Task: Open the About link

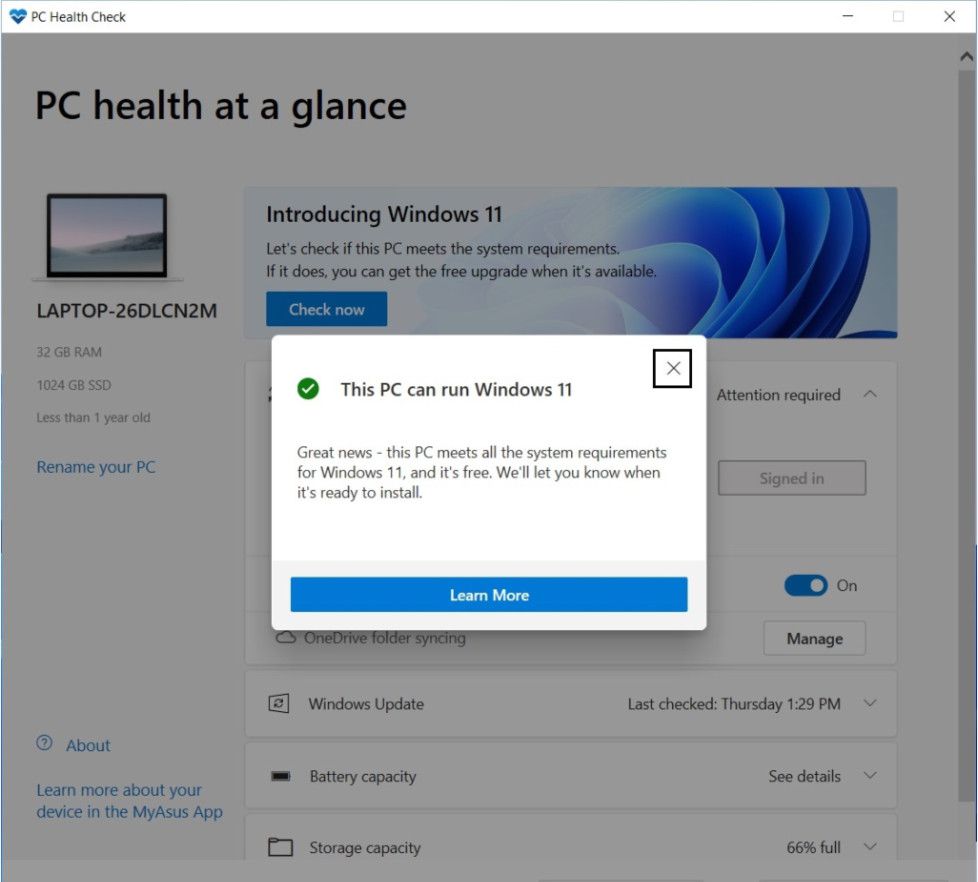Action: tap(88, 745)
